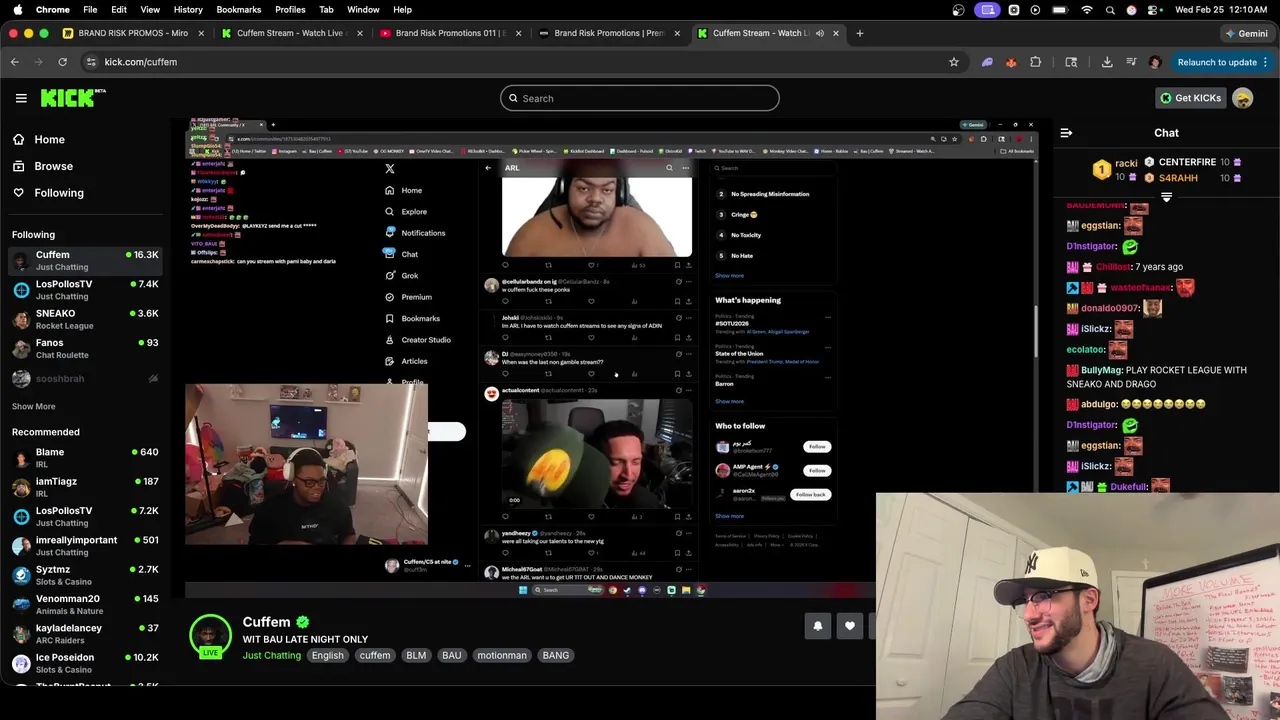Open Browse in Kick sidebar
The width and height of the screenshot is (1280, 720).
pos(53,166)
